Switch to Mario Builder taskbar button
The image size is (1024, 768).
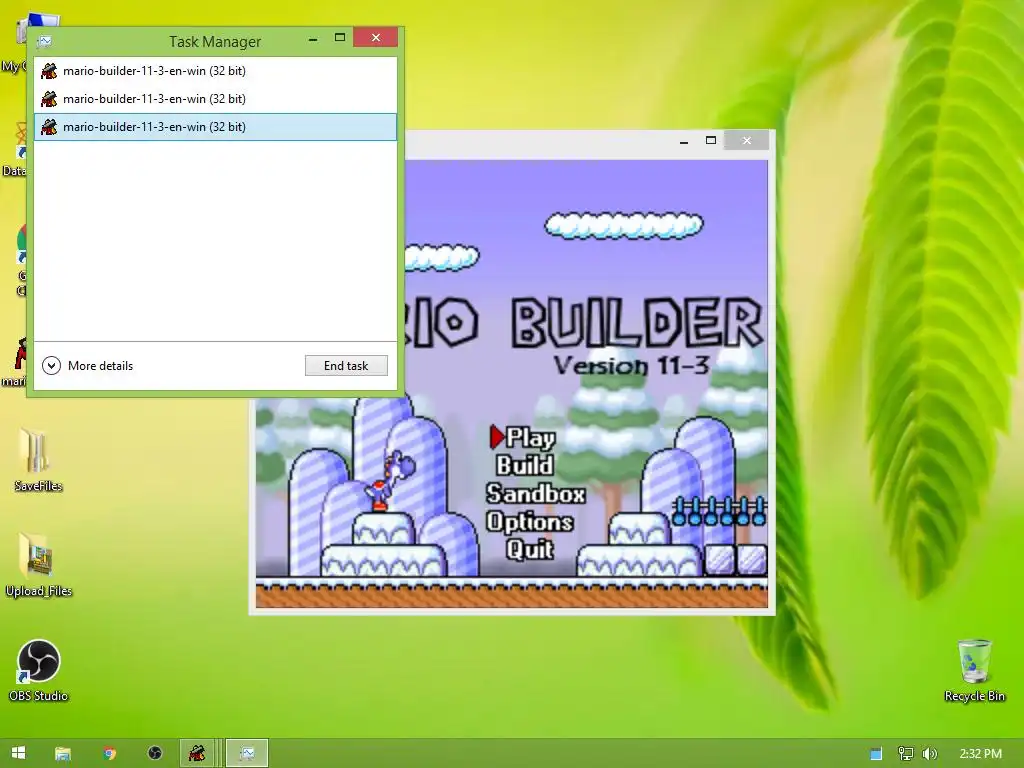click(x=197, y=754)
